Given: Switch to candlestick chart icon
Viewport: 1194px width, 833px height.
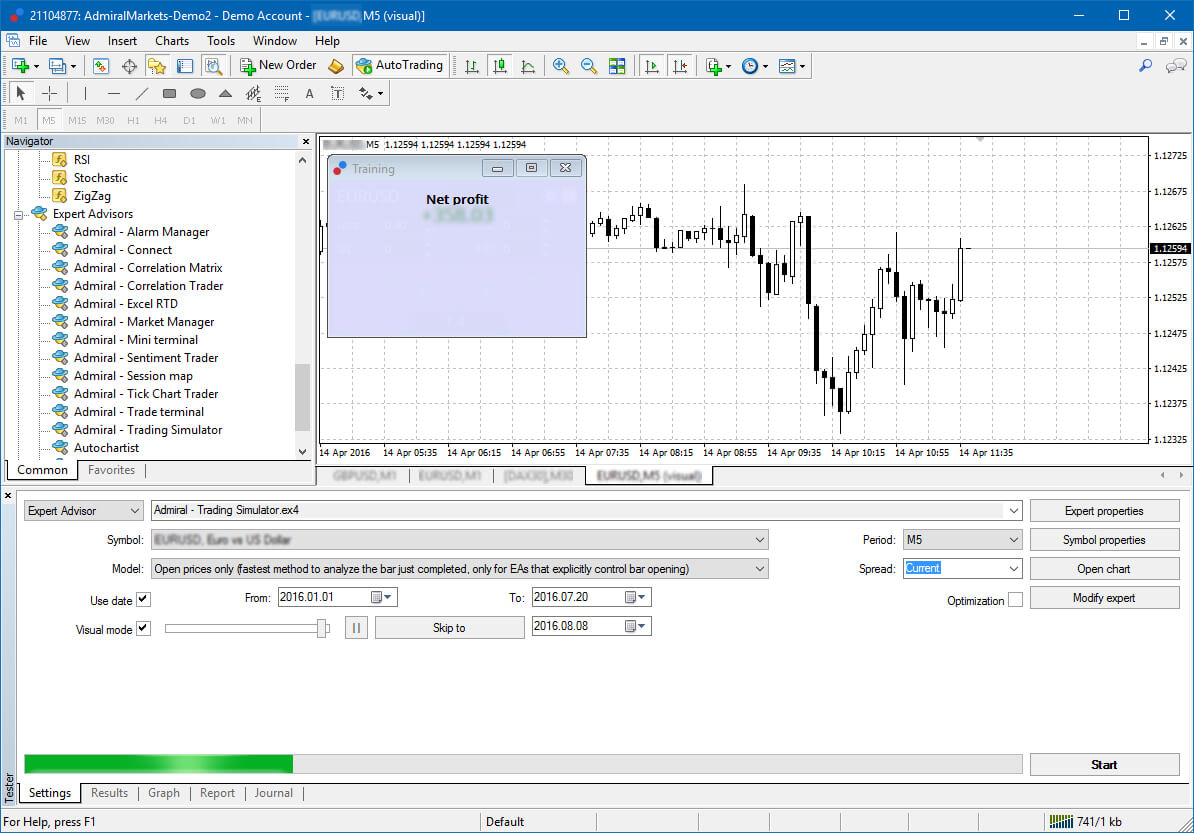Looking at the screenshot, I should tap(500, 66).
